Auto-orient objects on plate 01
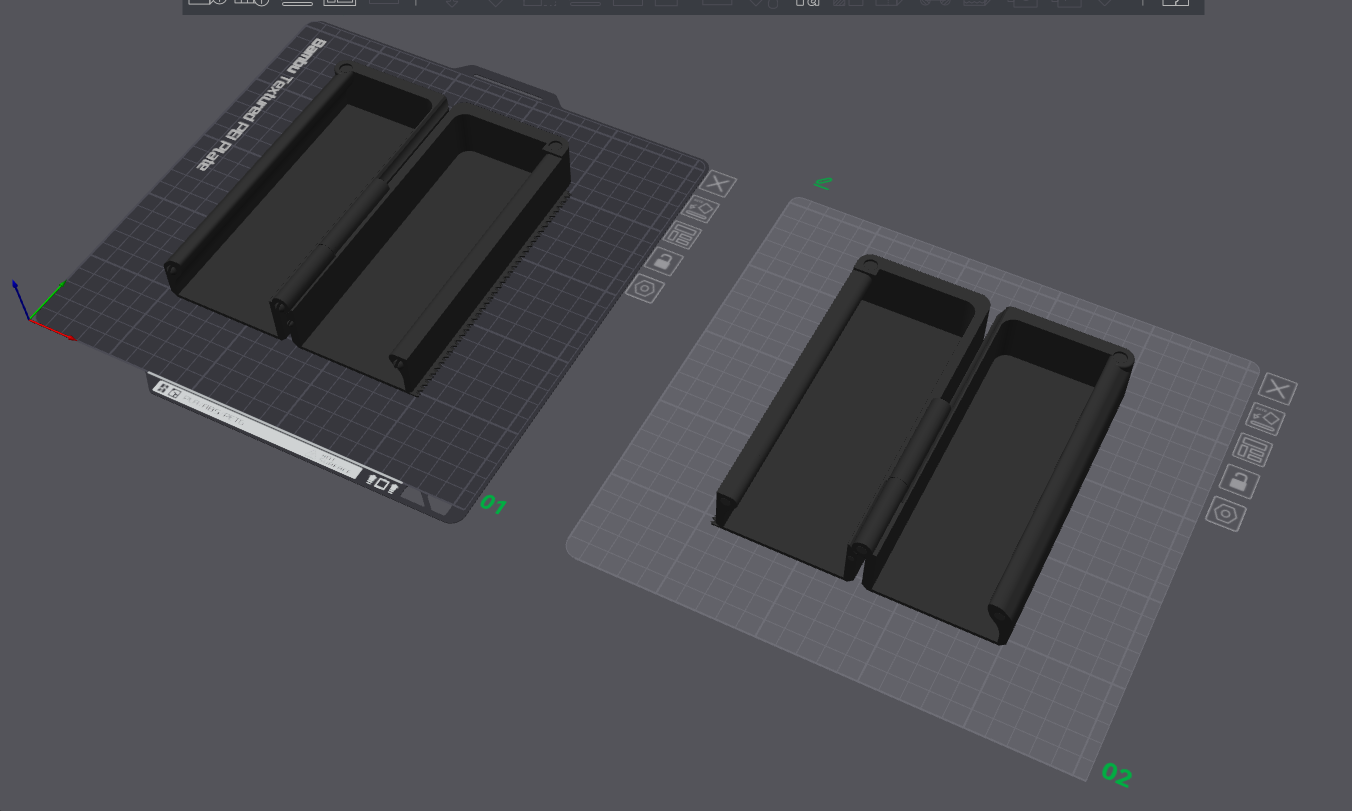The height and width of the screenshot is (811, 1352). 701,210
